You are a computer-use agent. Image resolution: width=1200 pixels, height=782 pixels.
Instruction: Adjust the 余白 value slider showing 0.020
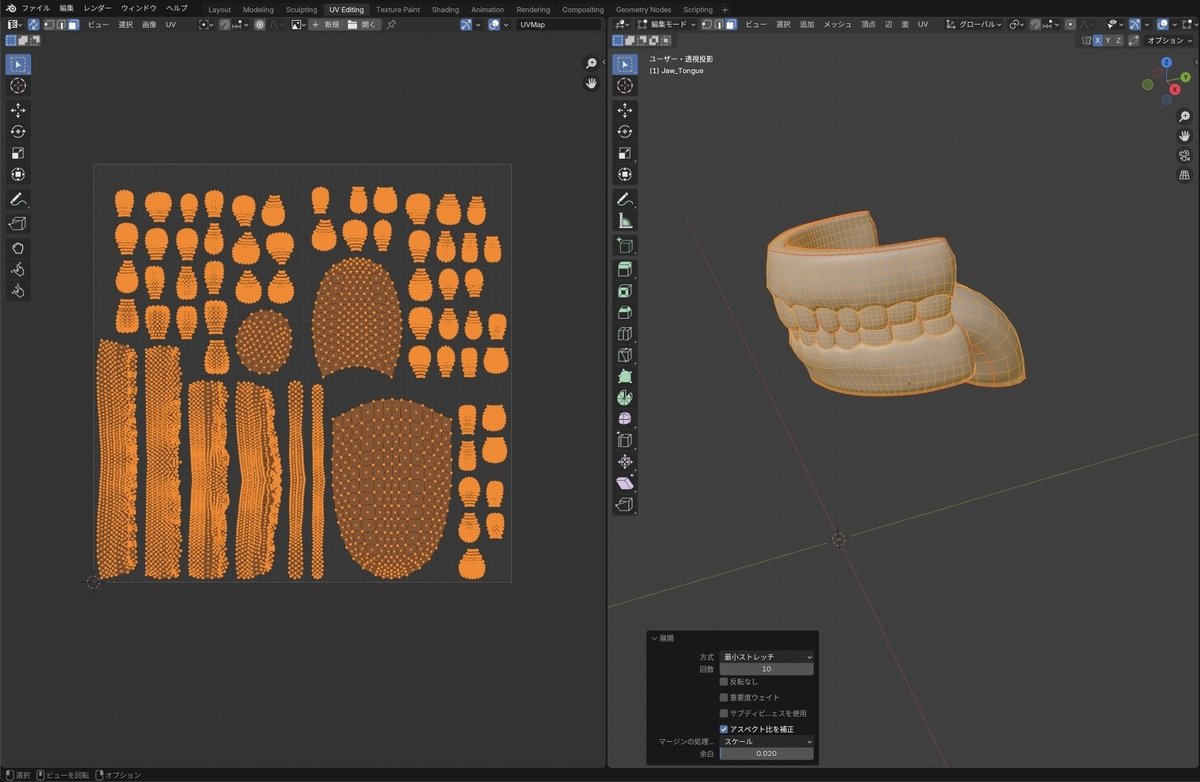[x=765, y=753]
